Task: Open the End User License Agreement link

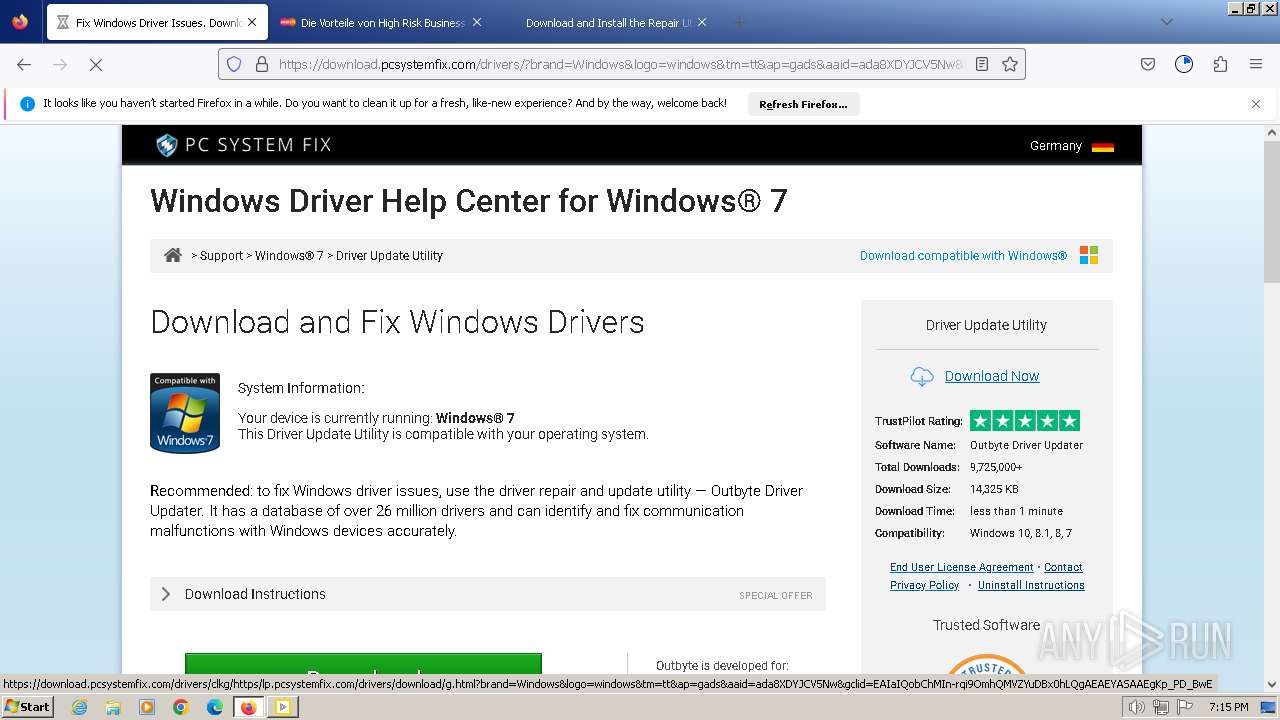Action: 962,567
